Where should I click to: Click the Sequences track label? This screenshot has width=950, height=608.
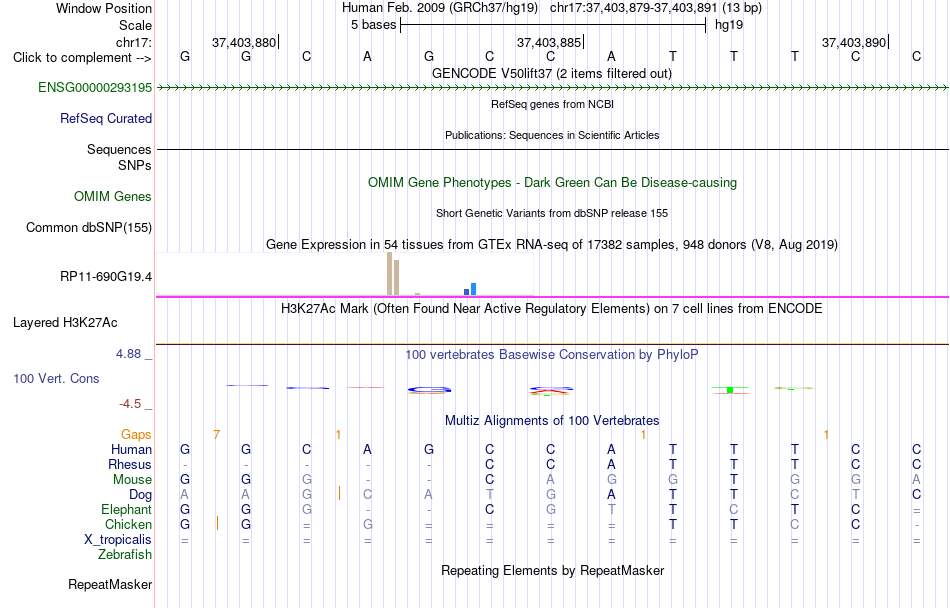click(x=119, y=150)
